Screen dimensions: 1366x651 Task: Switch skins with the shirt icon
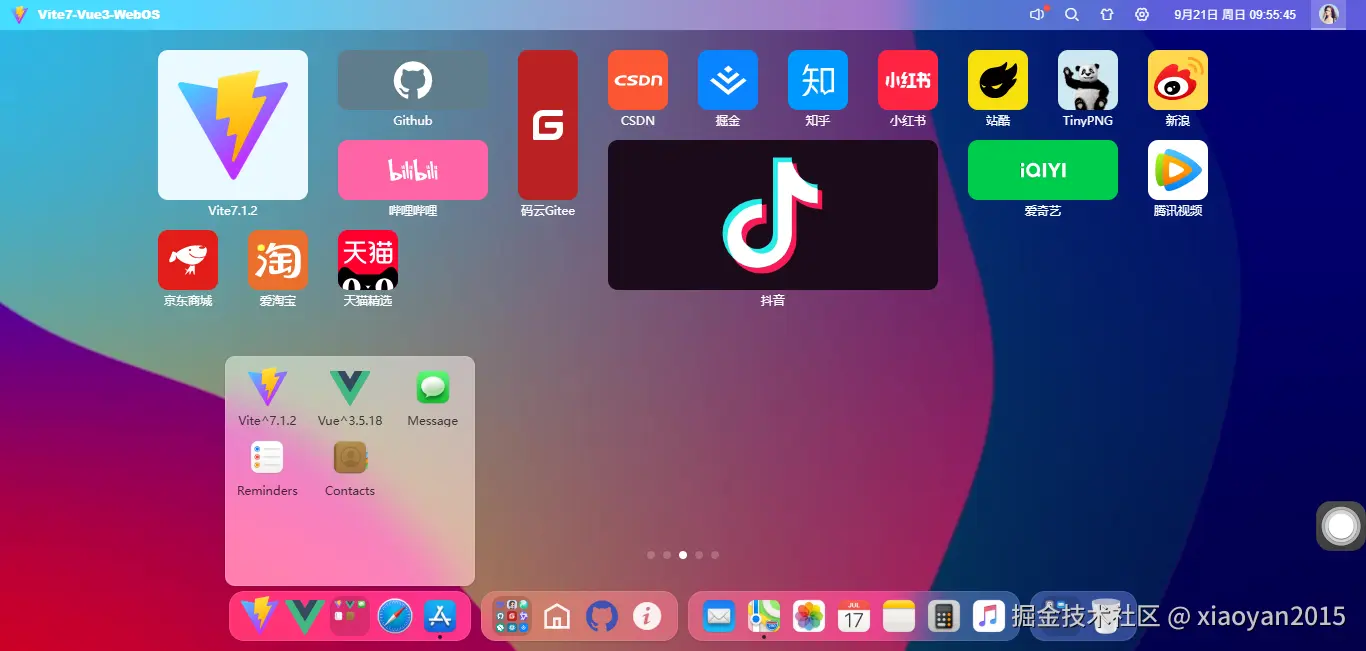click(1107, 14)
